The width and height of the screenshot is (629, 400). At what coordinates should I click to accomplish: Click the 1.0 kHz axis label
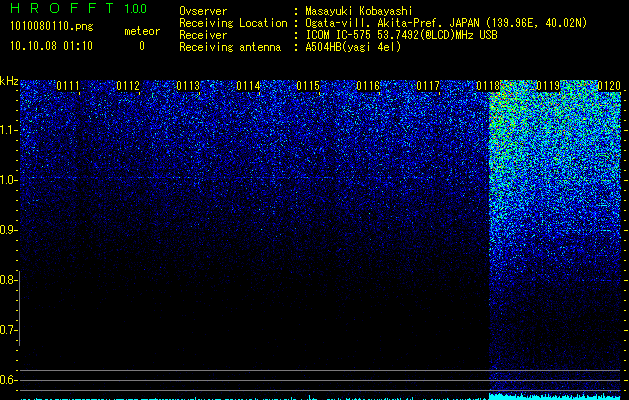tap(8, 180)
